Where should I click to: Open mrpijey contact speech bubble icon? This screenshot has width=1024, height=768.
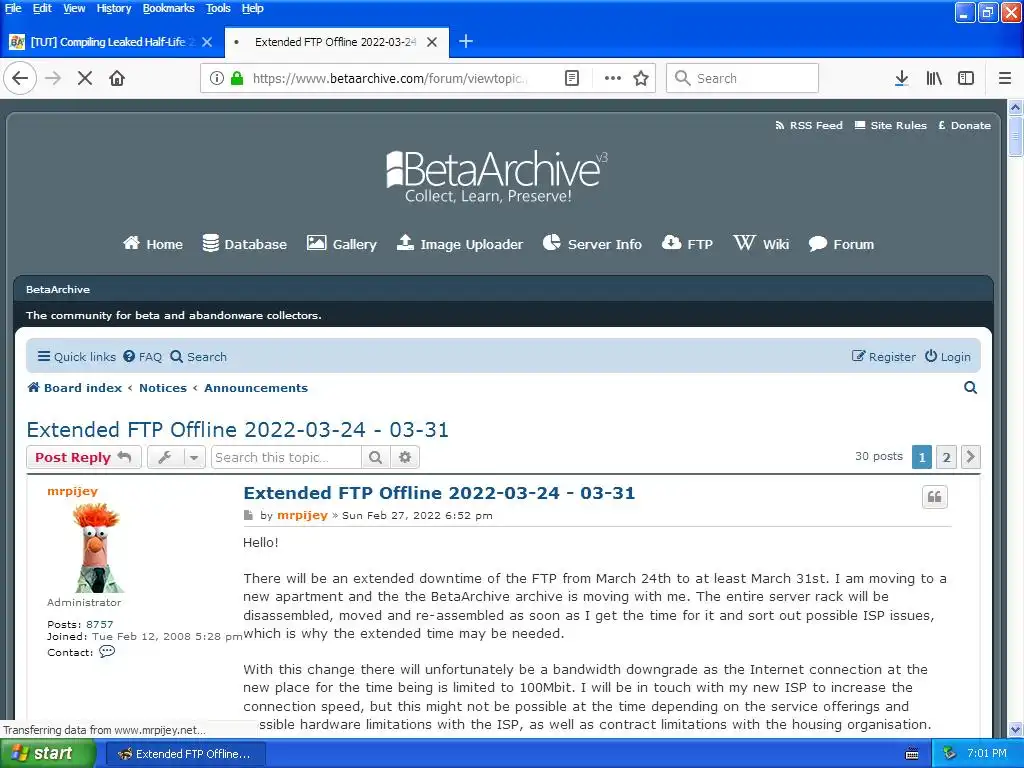[x=106, y=652]
